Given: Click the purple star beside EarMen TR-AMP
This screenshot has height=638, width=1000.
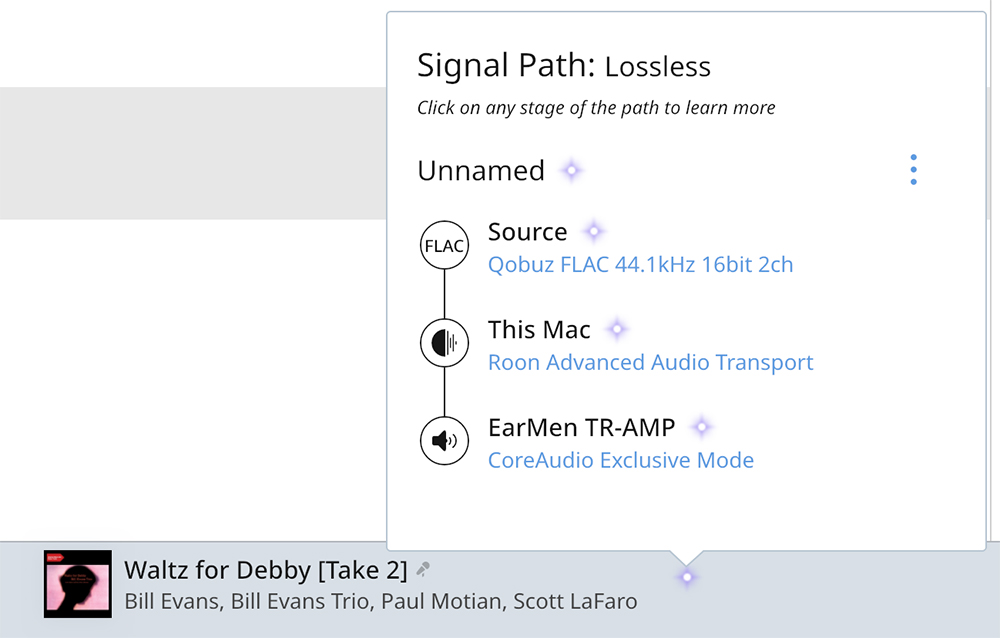Looking at the screenshot, I should pos(702,428).
